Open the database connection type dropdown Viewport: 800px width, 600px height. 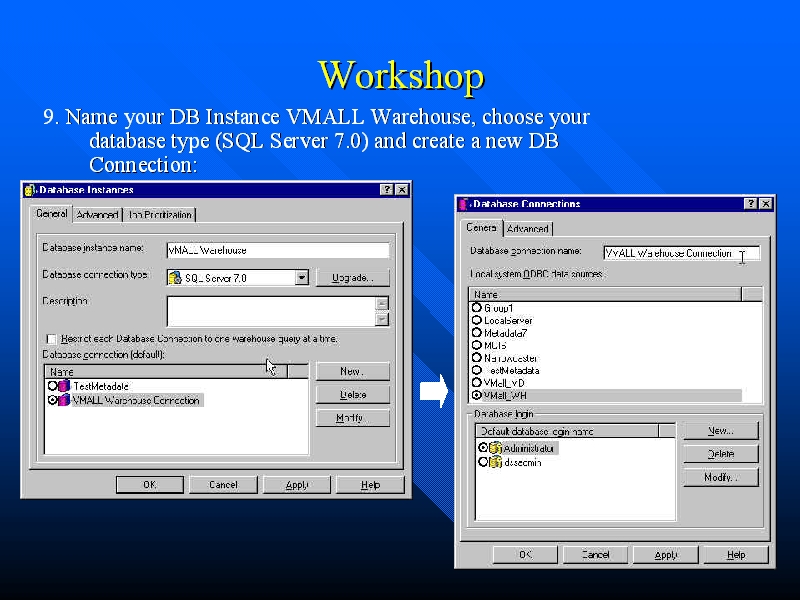pyautogui.click(x=301, y=278)
